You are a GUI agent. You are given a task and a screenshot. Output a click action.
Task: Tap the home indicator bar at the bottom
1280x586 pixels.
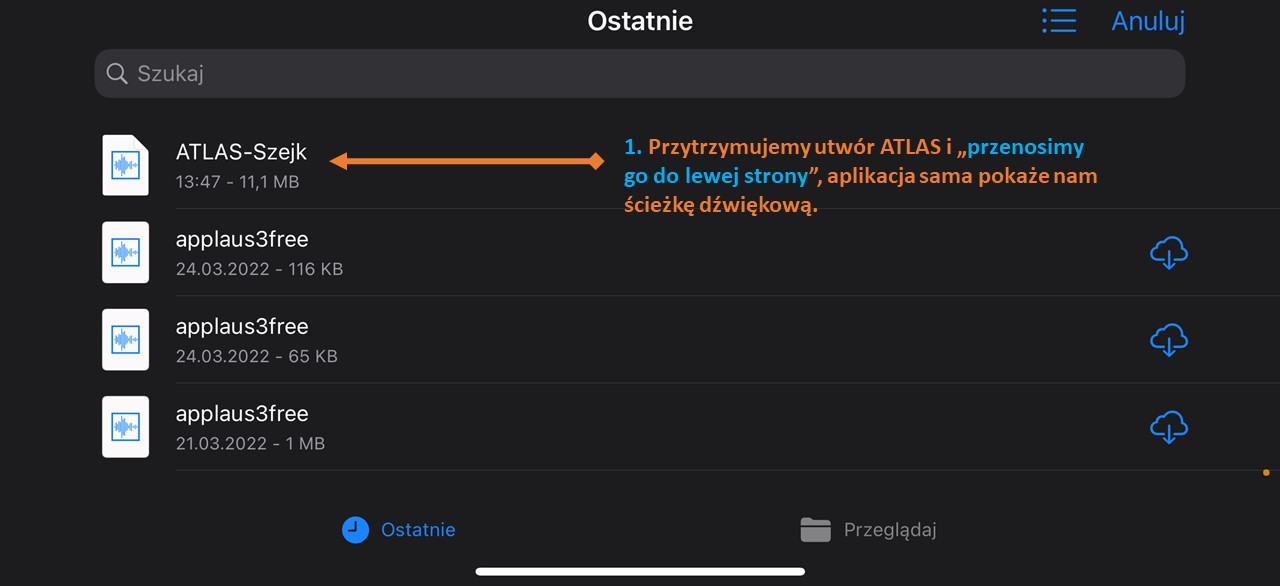(x=640, y=572)
